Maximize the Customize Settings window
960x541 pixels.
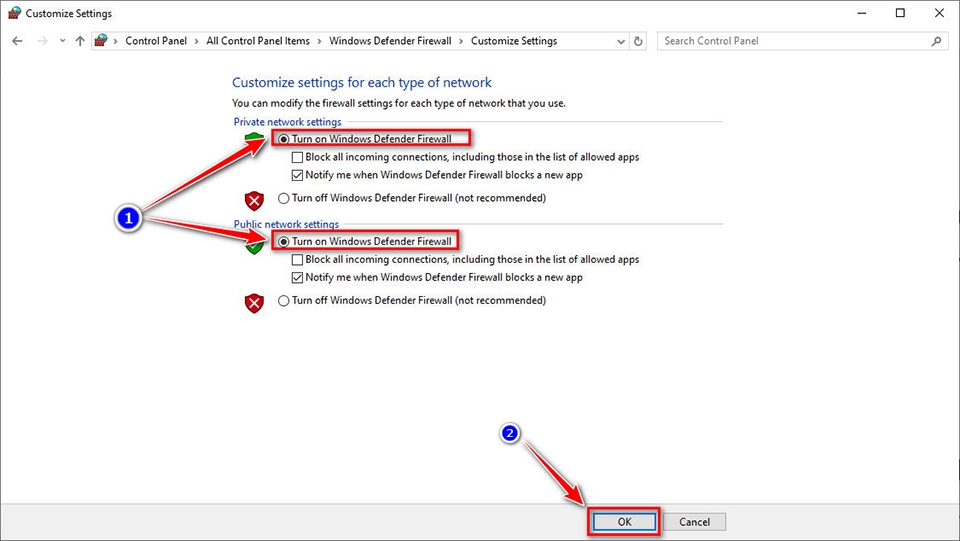coord(900,13)
